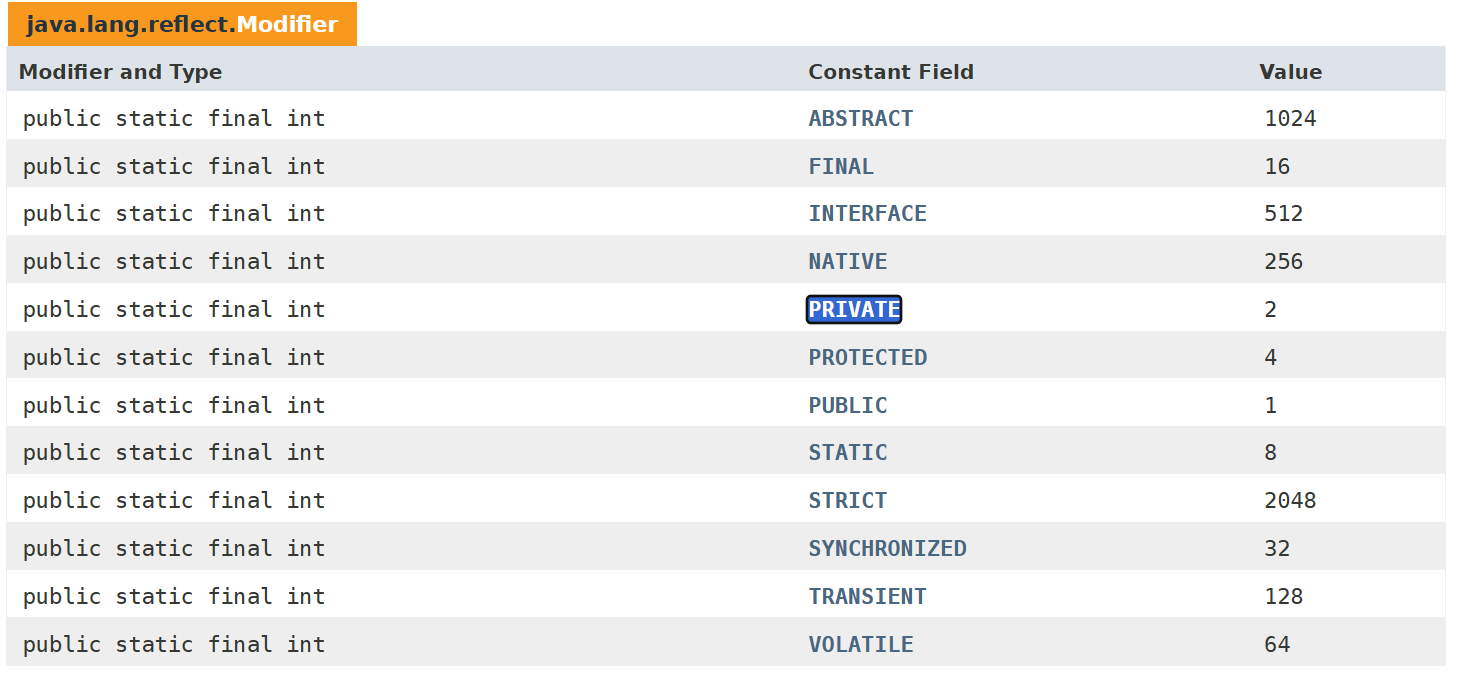The width and height of the screenshot is (1457, 676).
Task: Follow the NATIVE constant link
Action: click(848, 261)
